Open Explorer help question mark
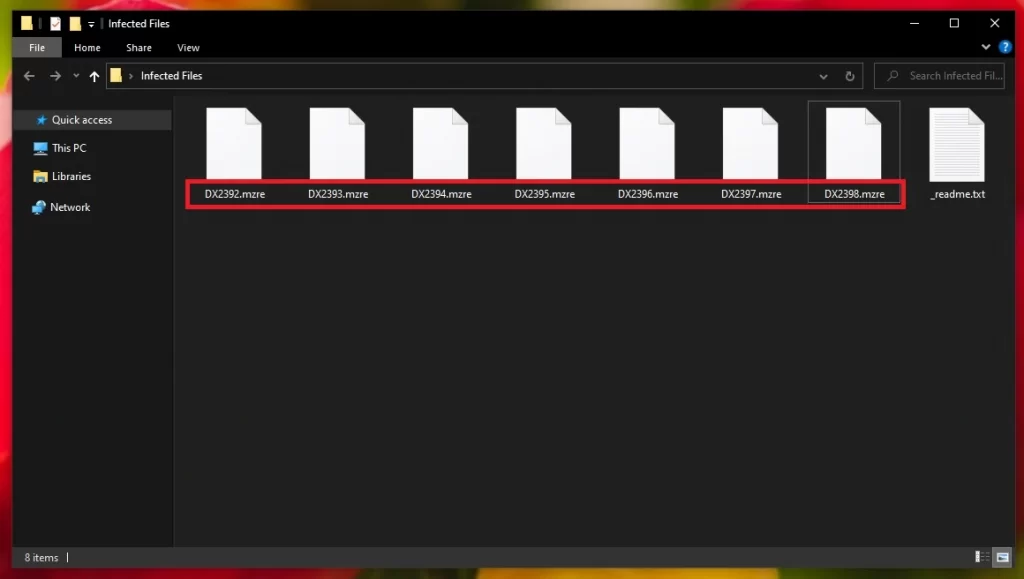The image size is (1024, 579). 1005,47
